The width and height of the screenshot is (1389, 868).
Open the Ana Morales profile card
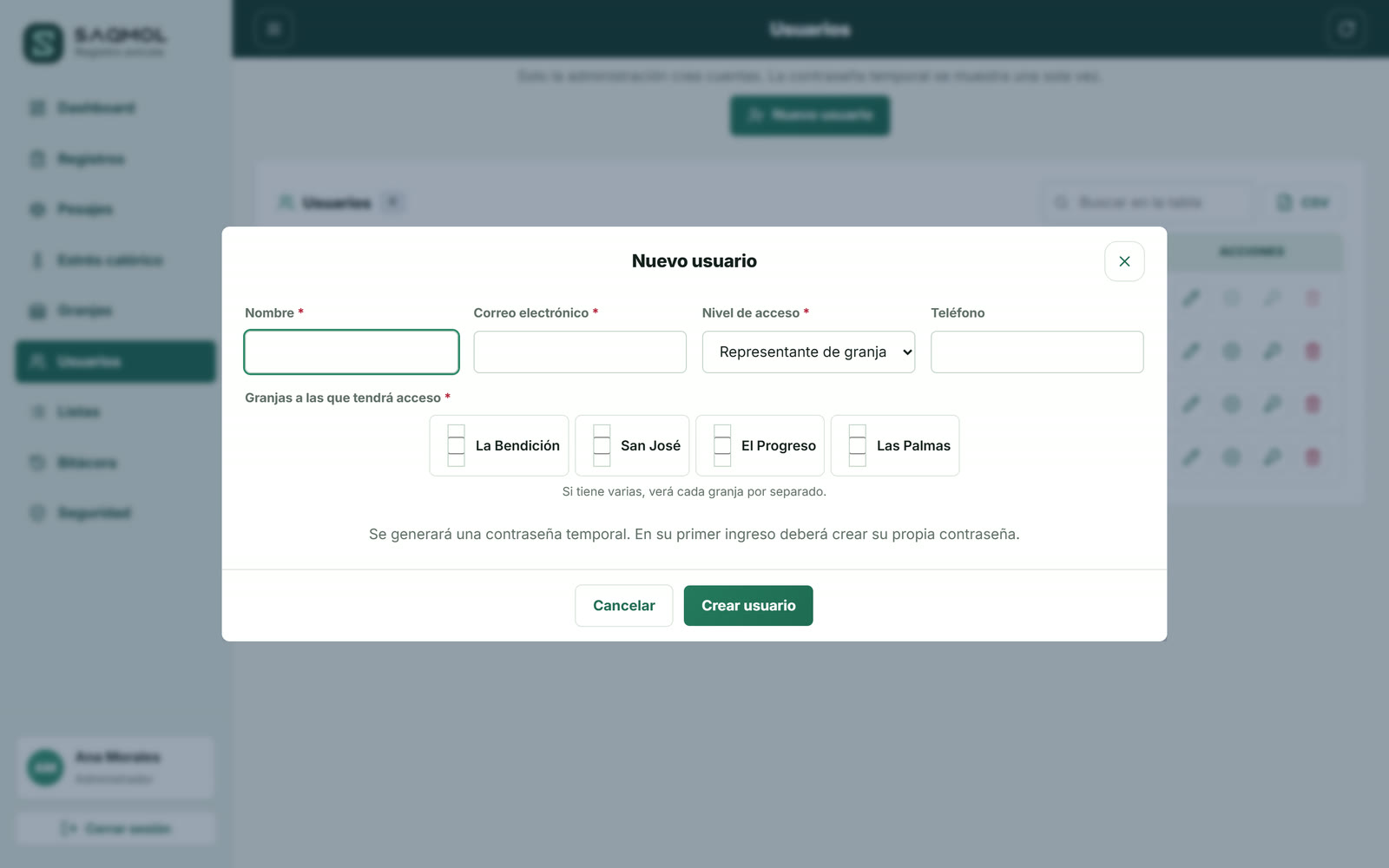(x=115, y=768)
